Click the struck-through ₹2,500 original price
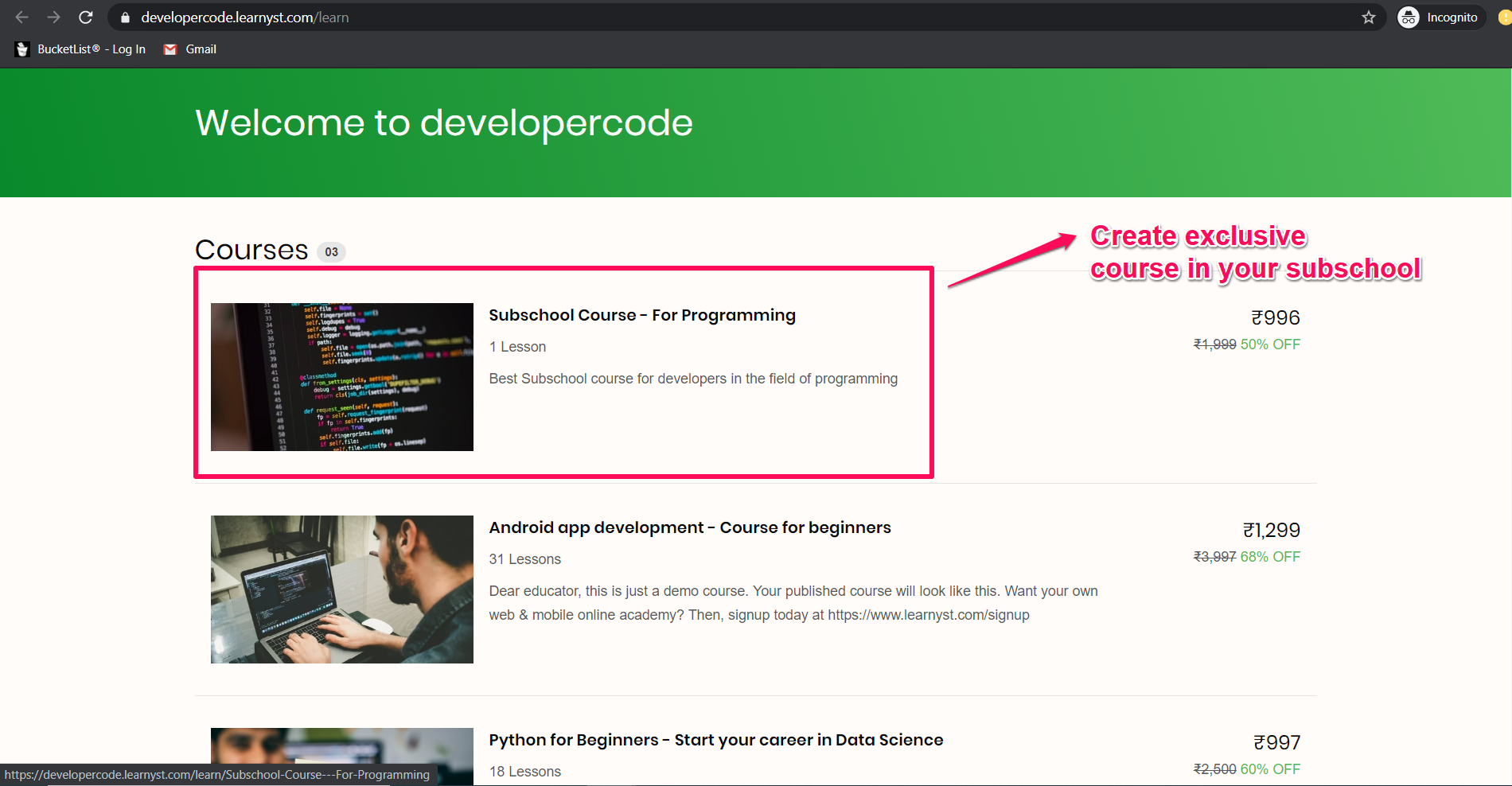The image size is (1512, 786). [1214, 769]
